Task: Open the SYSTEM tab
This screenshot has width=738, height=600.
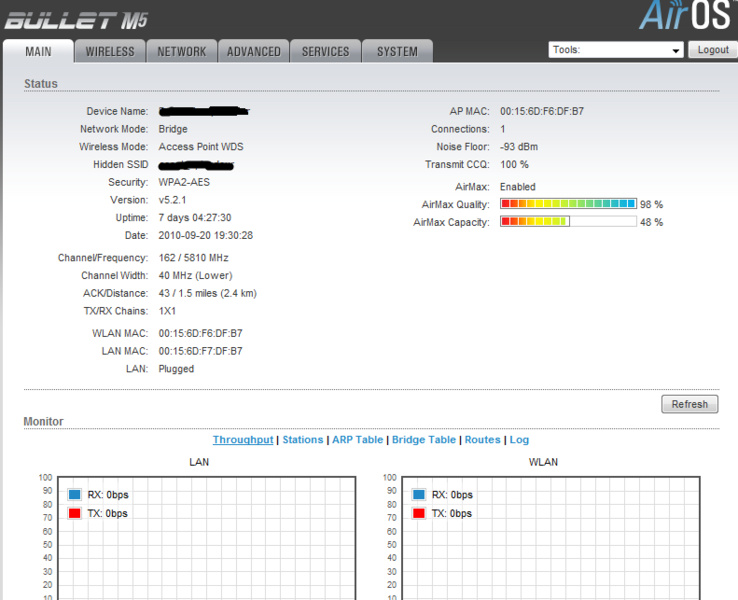Action: tap(397, 51)
